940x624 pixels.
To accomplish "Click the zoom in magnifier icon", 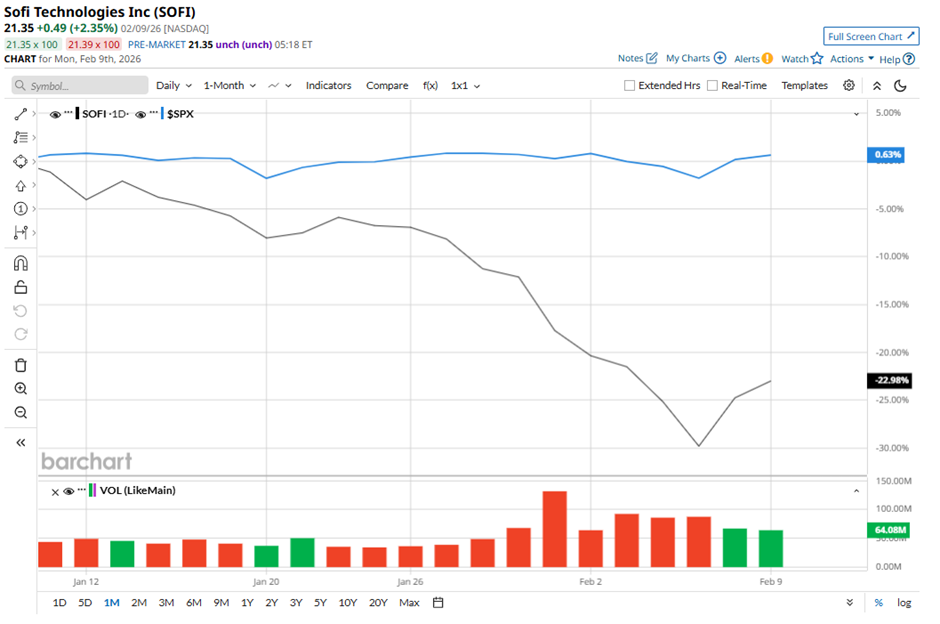I will pyautogui.click(x=20, y=388).
